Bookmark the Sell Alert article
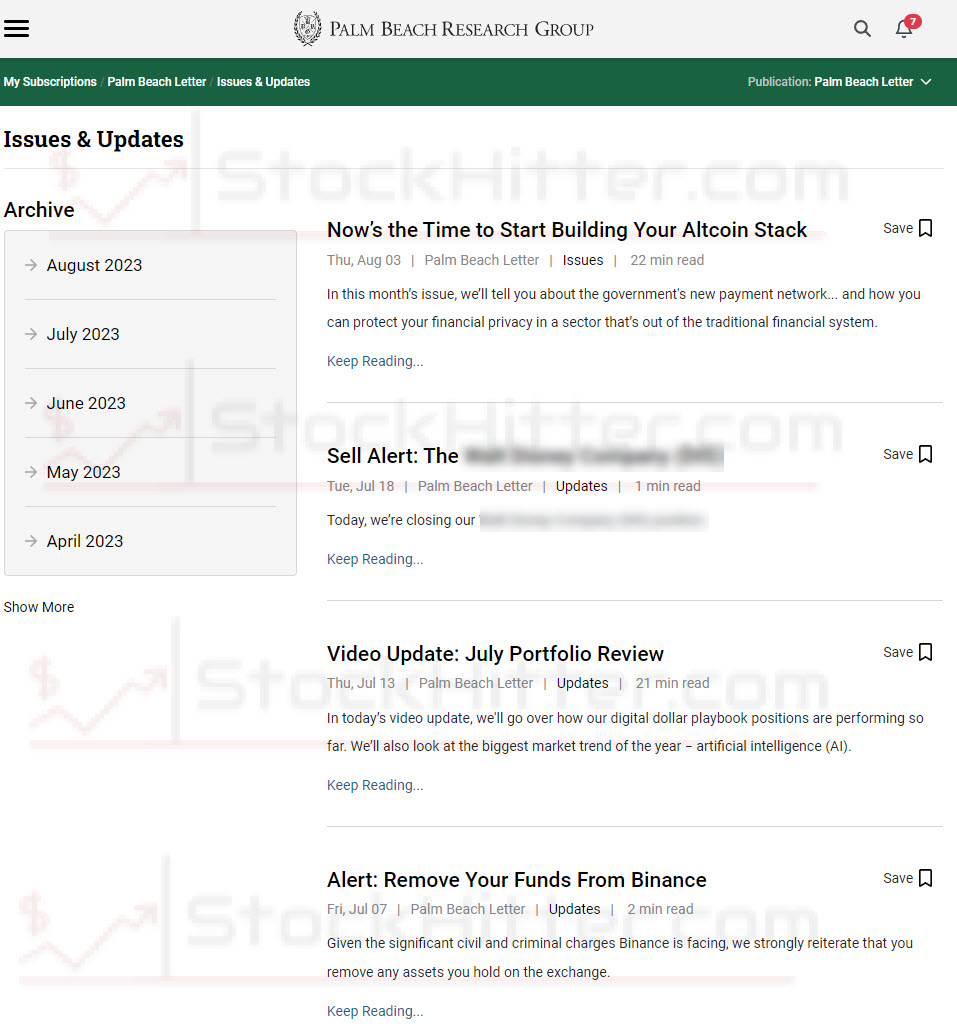This screenshot has height=1027, width=957. [x=925, y=454]
